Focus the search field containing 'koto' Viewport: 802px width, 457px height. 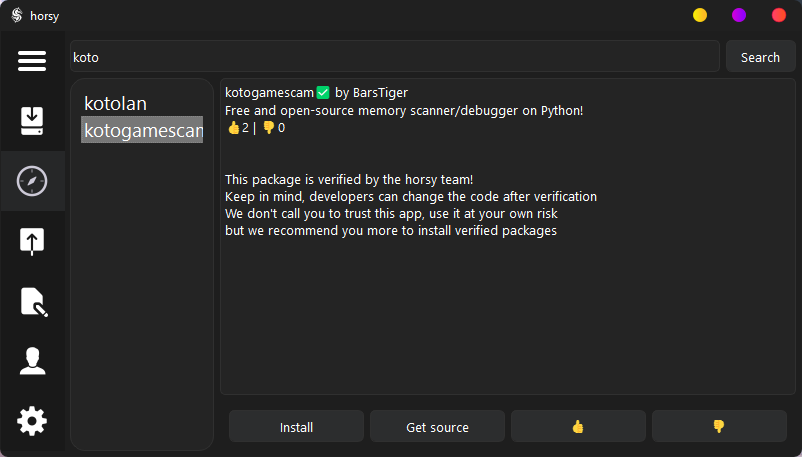pyautogui.click(x=395, y=57)
